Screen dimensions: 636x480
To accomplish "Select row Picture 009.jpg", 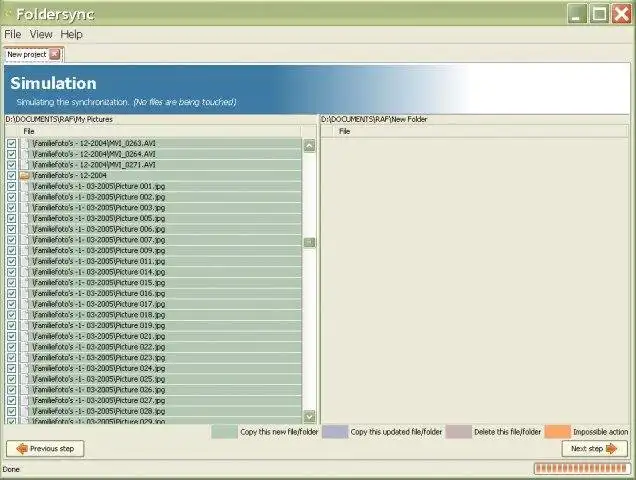I will click(x=160, y=251).
